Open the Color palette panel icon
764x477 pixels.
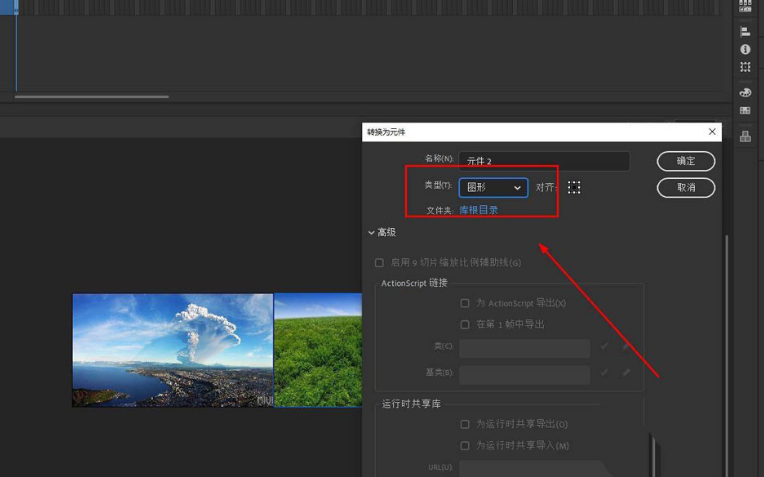(745, 93)
